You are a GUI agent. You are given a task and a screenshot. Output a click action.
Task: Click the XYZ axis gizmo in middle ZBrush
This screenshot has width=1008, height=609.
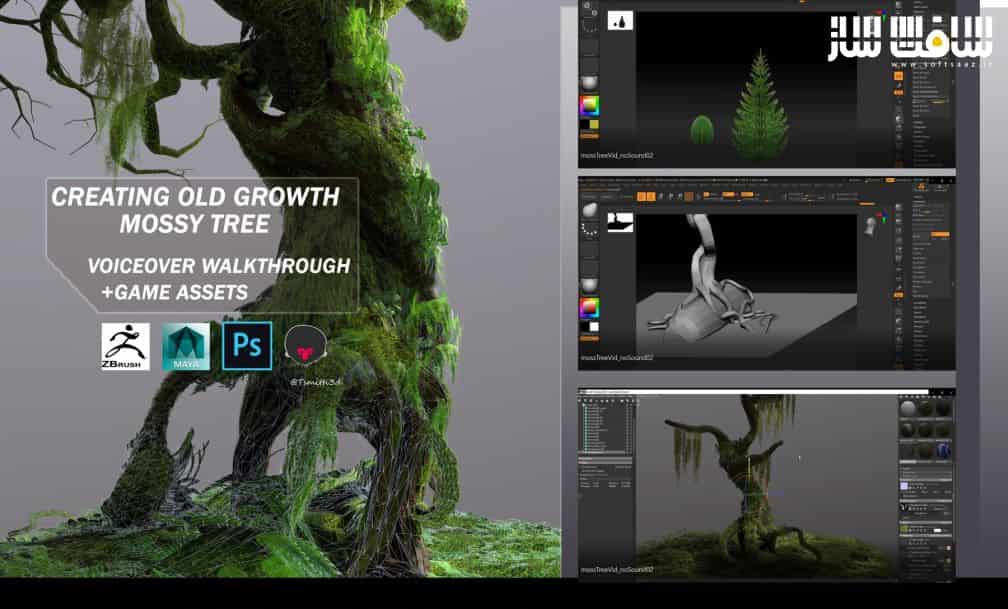click(x=882, y=217)
